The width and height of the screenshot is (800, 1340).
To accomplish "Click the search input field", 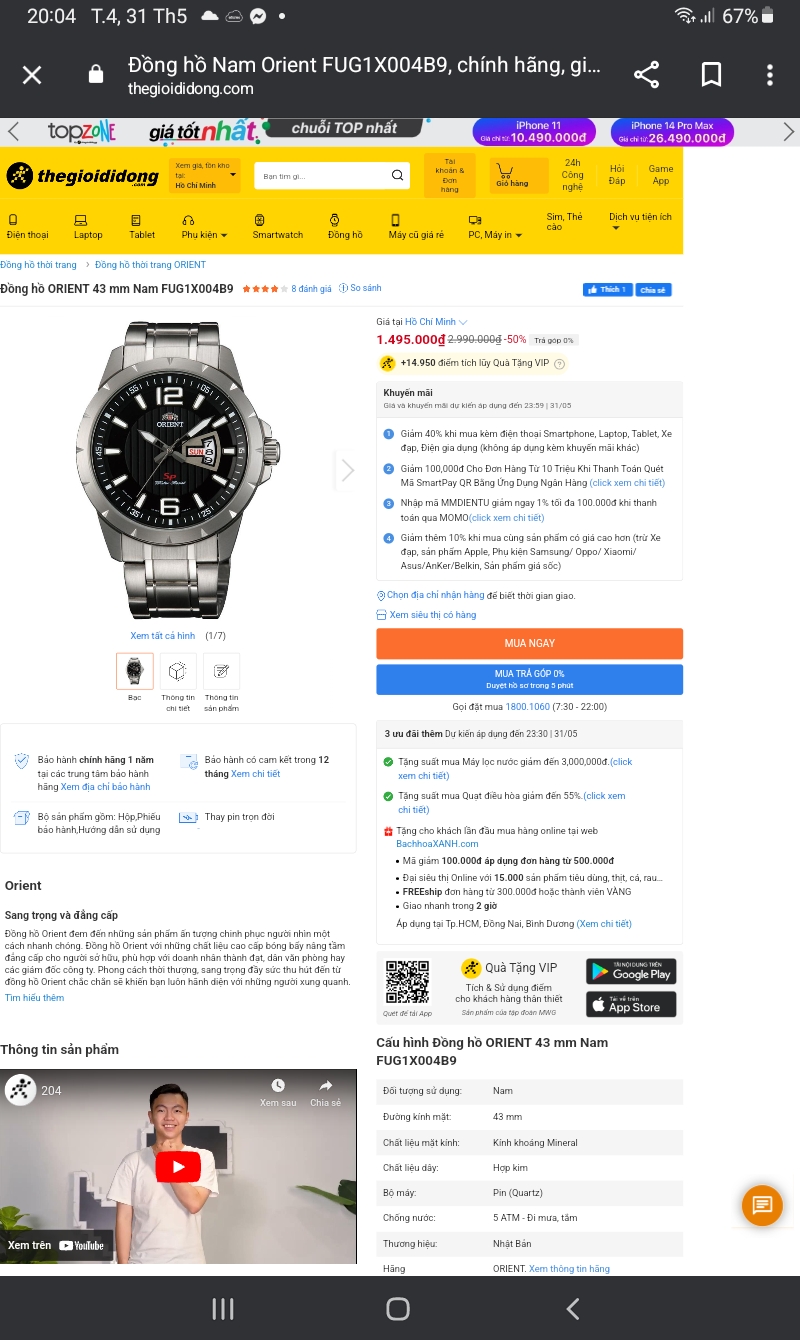I will 321,176.
